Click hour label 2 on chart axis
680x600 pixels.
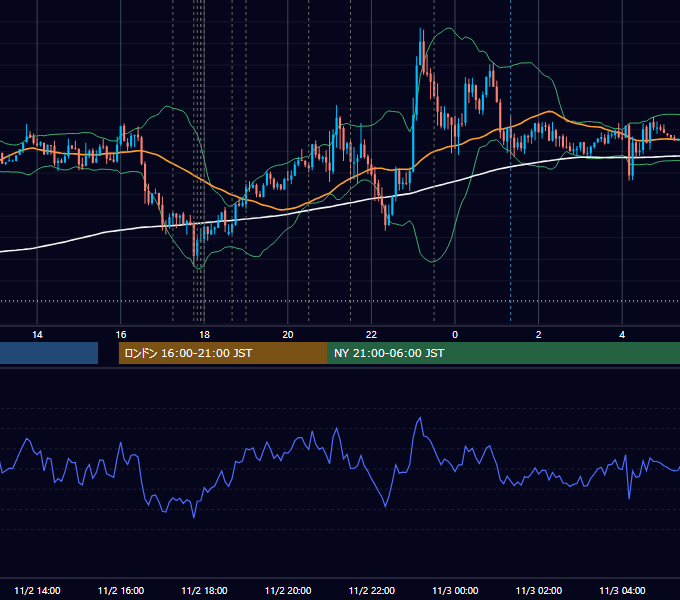(539, 335)
